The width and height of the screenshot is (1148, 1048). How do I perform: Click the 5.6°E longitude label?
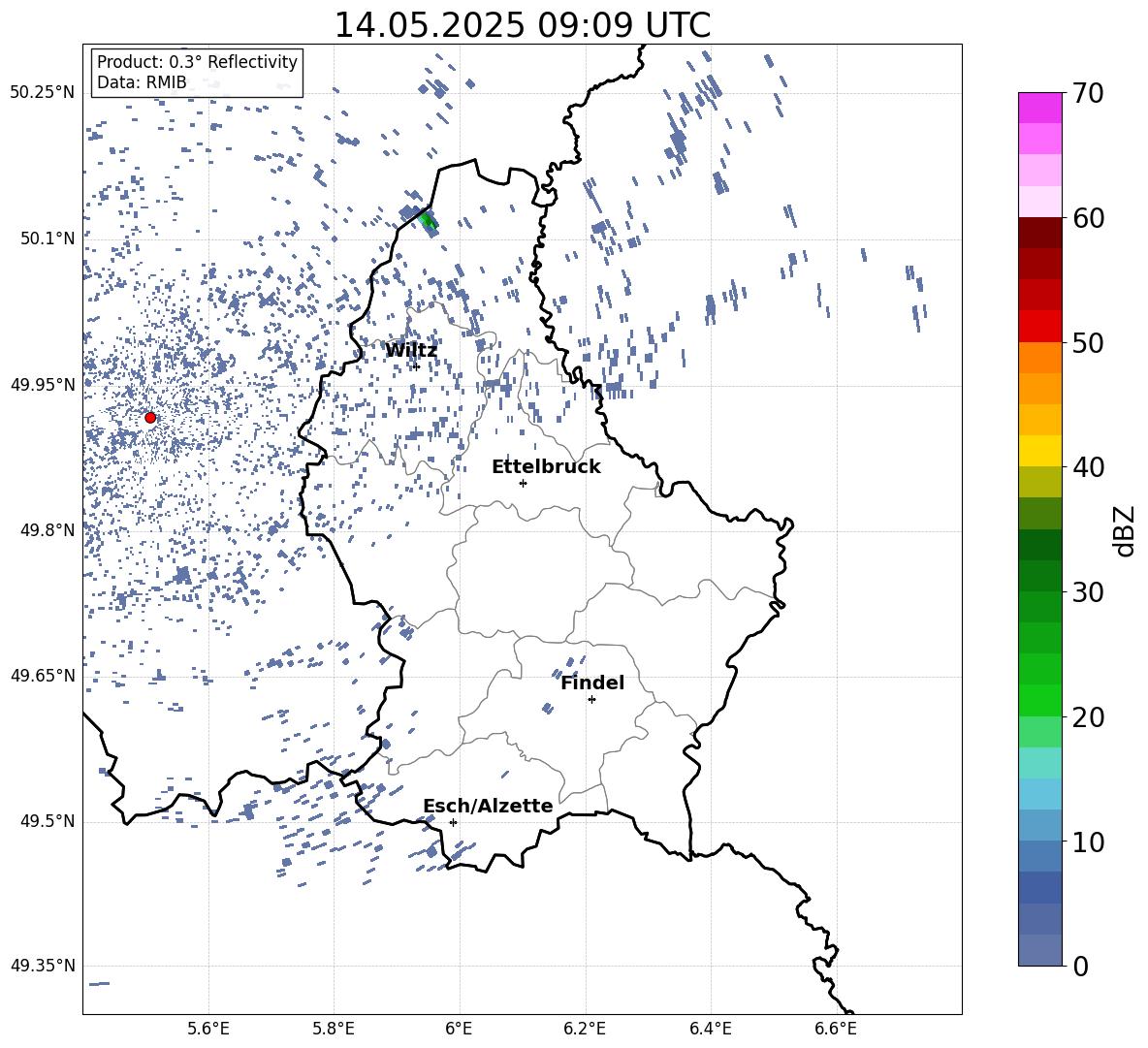tap(208, 1029)
